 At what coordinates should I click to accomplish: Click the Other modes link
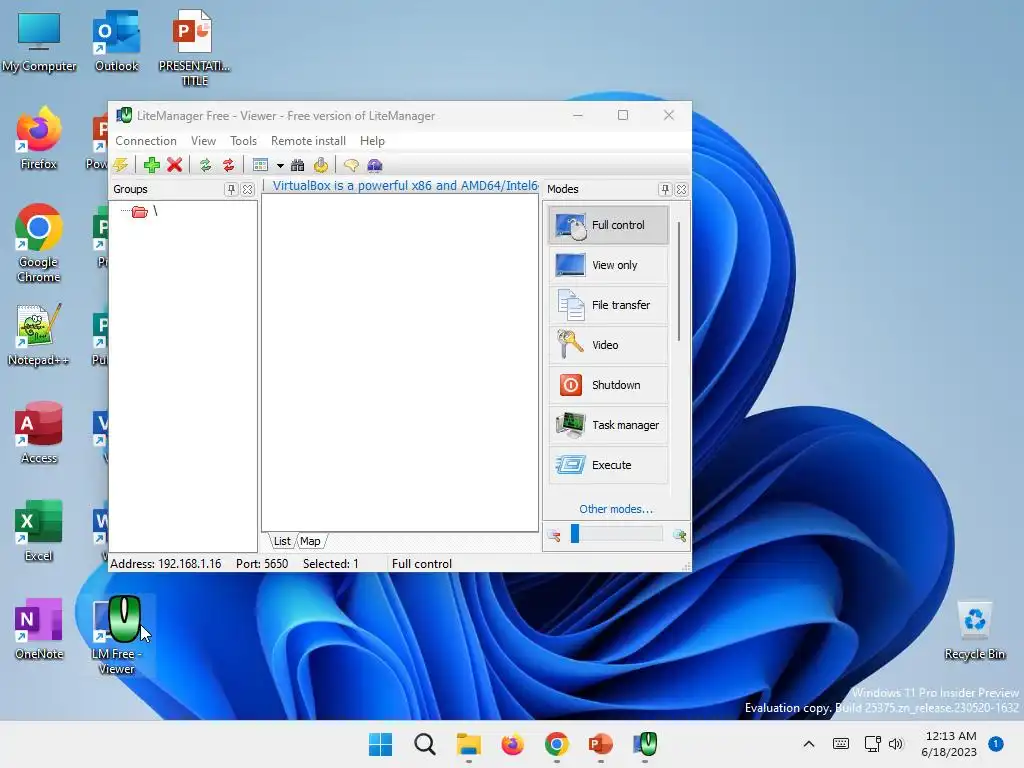pos(616,509)
